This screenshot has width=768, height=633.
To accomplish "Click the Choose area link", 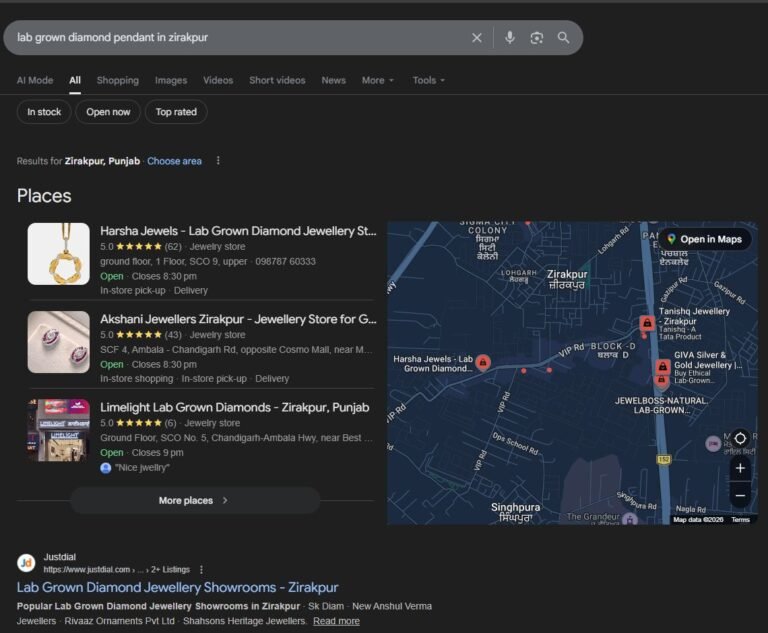I will pyautogui.click(x=174, y=161).
